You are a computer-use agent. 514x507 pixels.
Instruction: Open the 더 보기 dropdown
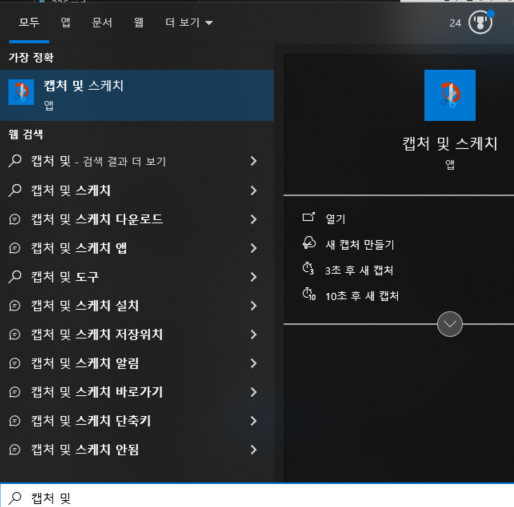click(189, 22)
